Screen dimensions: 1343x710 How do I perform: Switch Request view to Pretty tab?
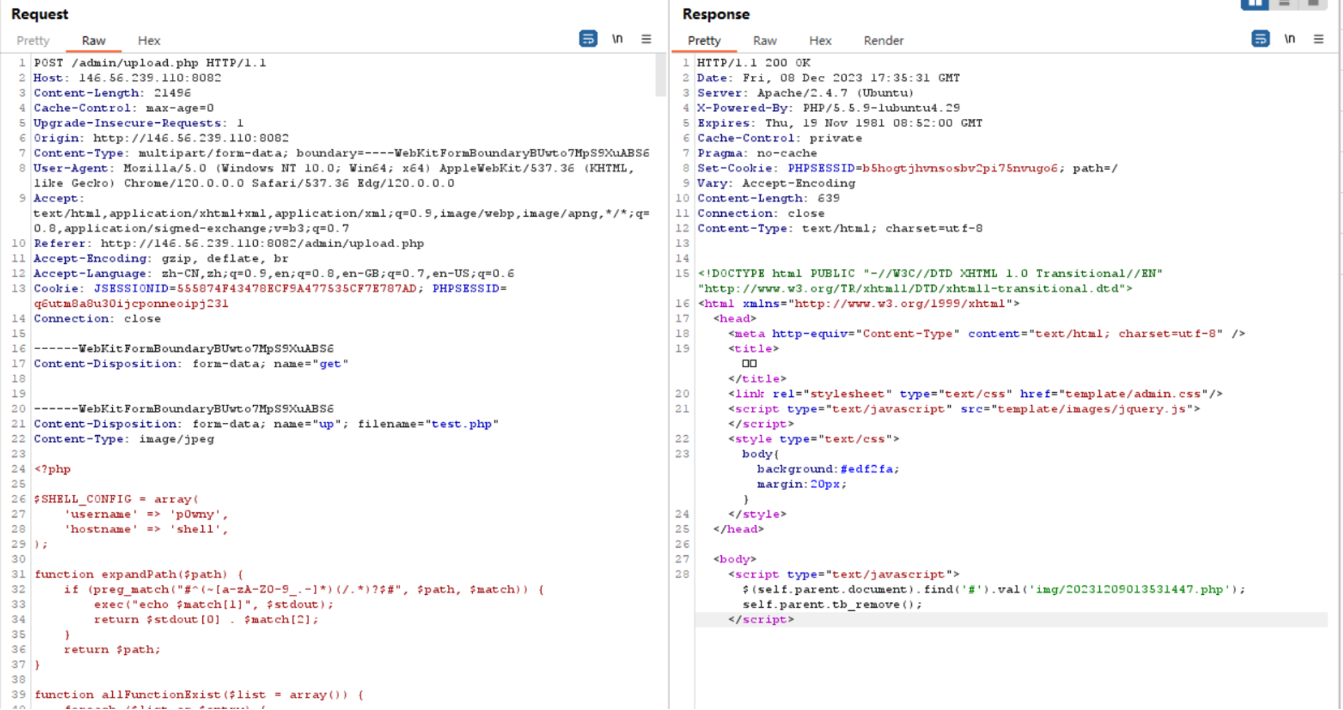33,41
